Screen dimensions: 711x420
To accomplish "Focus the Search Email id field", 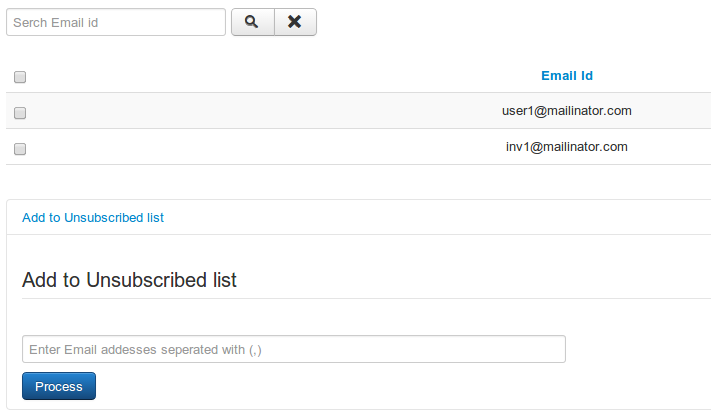I will pos(116,22).
